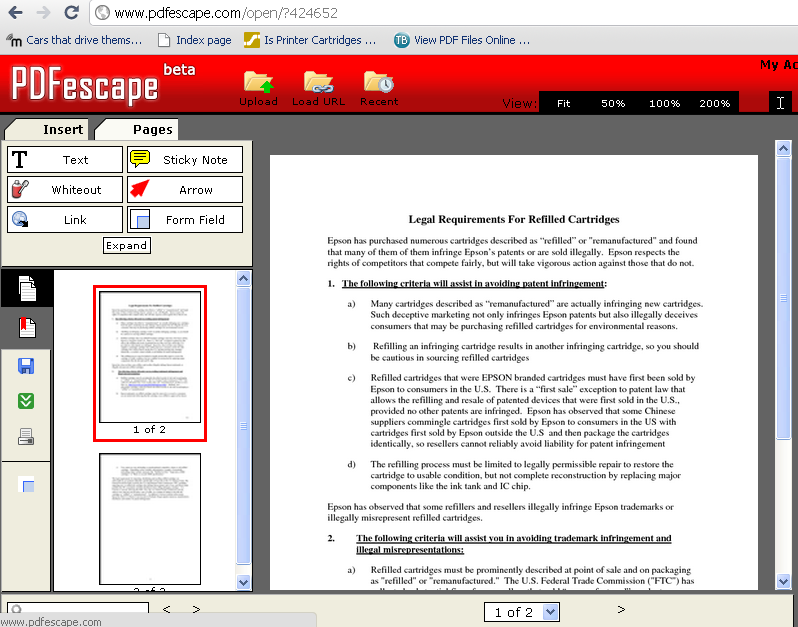Switch to the Pages tab
The width and height of the screenshot is (798, 627).
click(x=152, y=129)
